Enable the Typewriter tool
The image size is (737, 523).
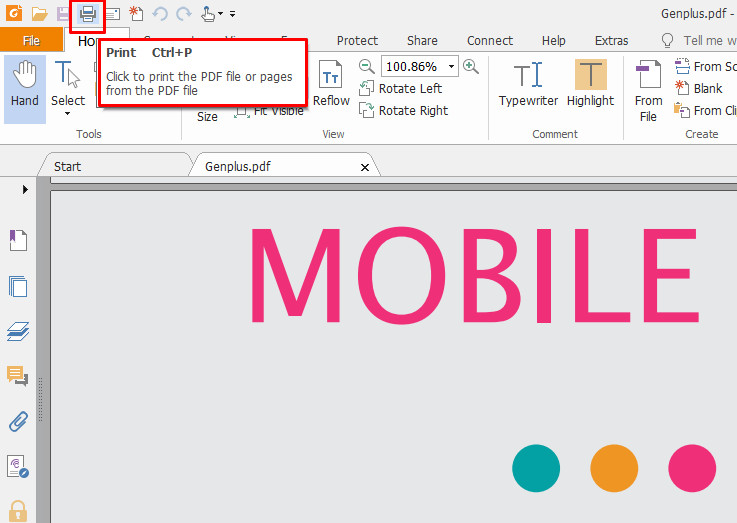tap(527, 83)
